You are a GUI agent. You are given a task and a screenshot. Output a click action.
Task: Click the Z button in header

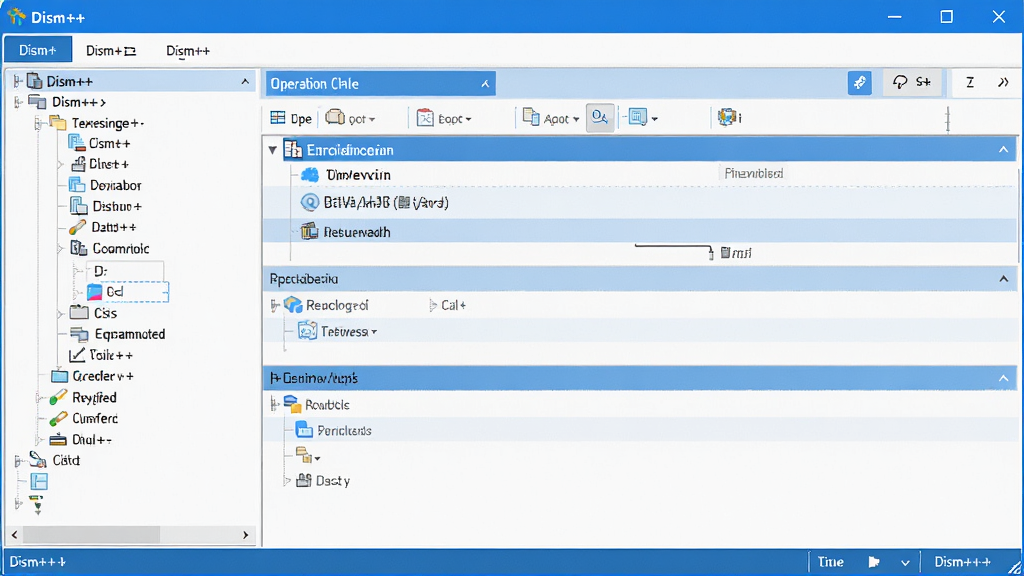(970, 82)
